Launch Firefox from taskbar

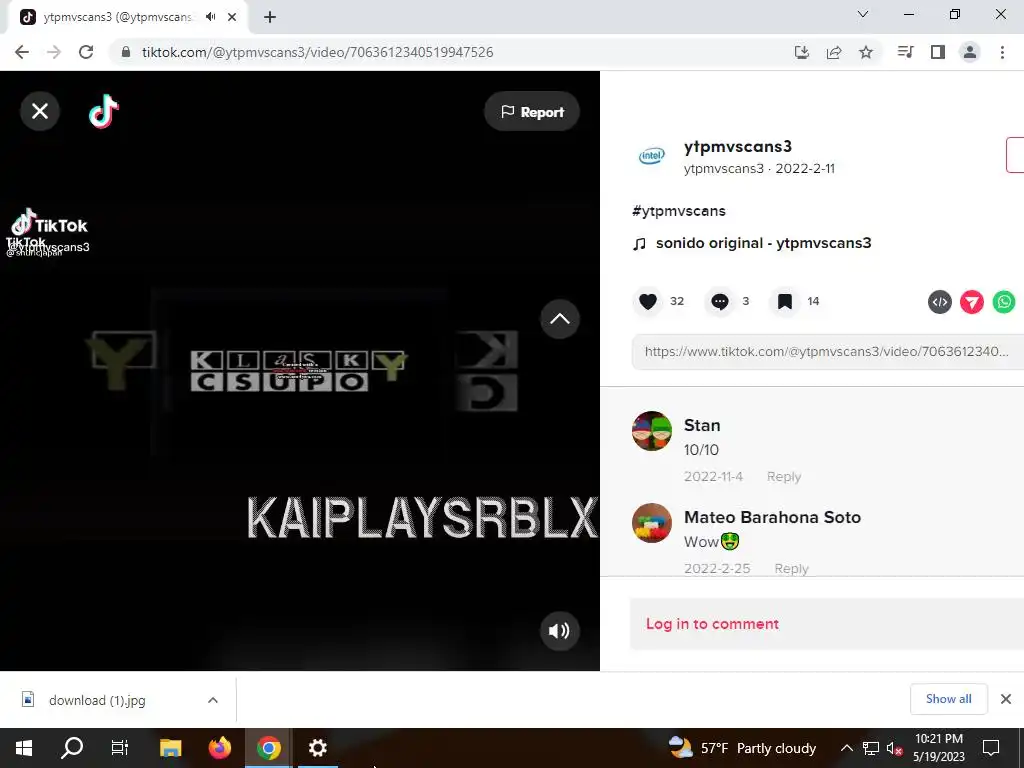coord(219,748)
